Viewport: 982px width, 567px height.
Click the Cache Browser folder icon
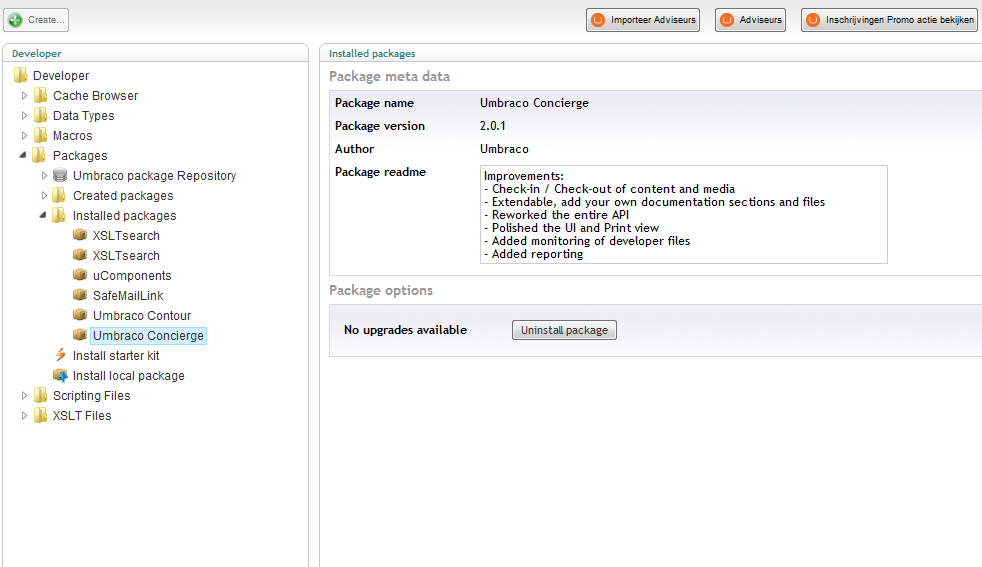[41, 95]
